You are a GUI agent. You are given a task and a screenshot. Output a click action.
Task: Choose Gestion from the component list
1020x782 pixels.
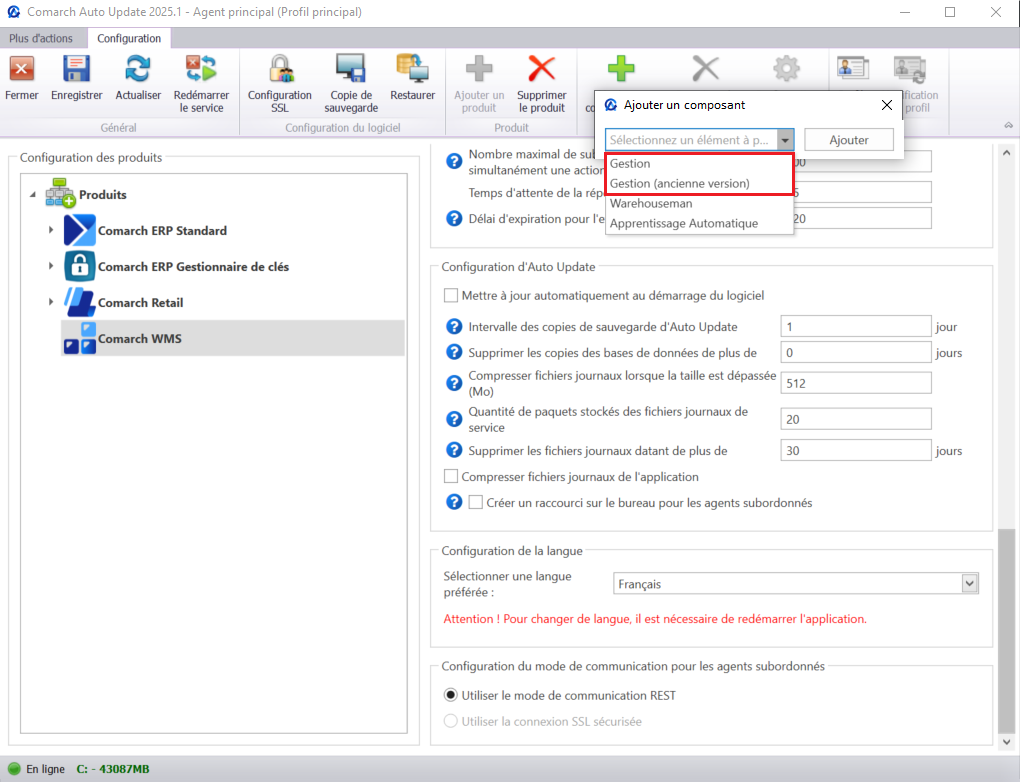click(699, 163)
